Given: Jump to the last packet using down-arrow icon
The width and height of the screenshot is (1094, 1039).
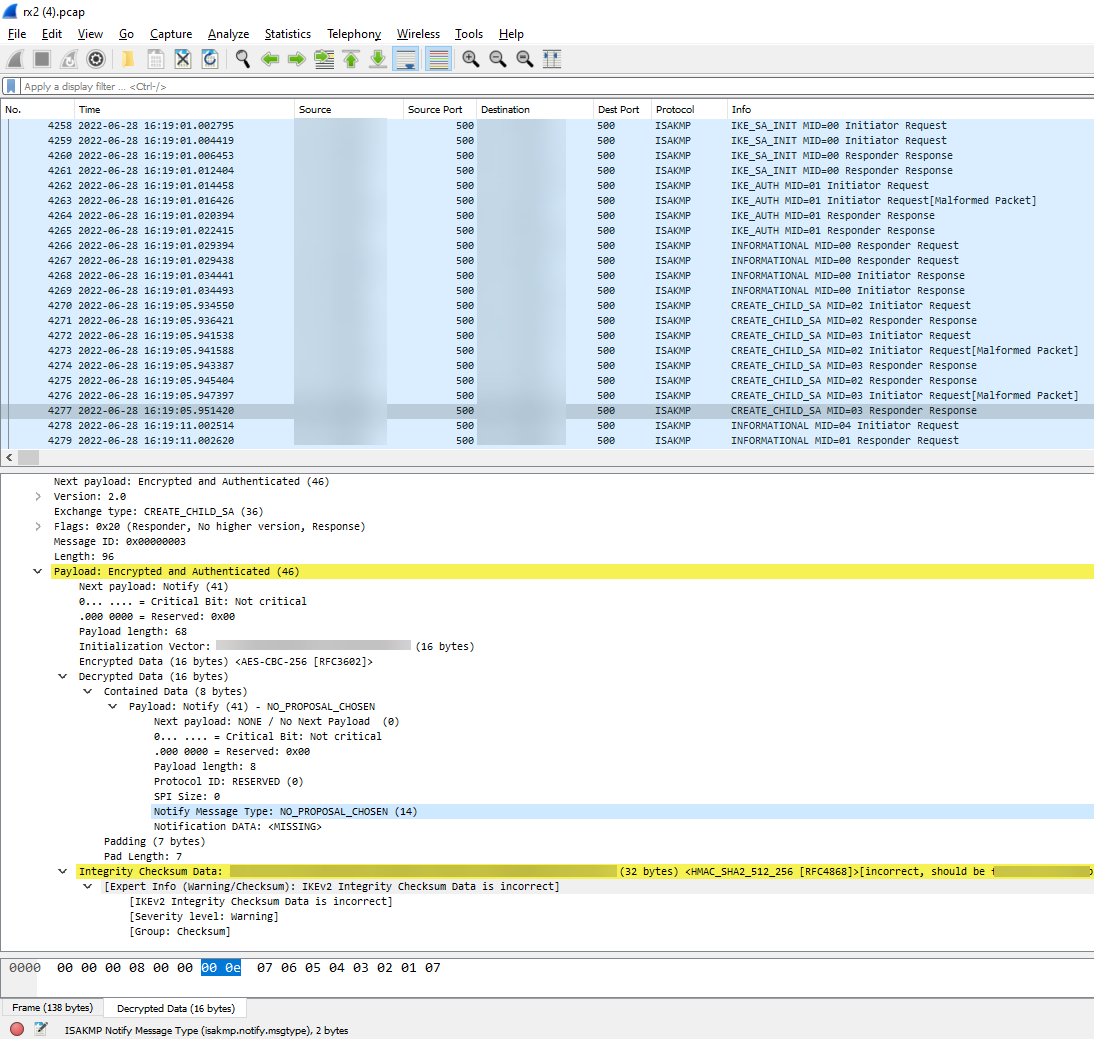Looking at the screenshot, I should pos(377,59).
